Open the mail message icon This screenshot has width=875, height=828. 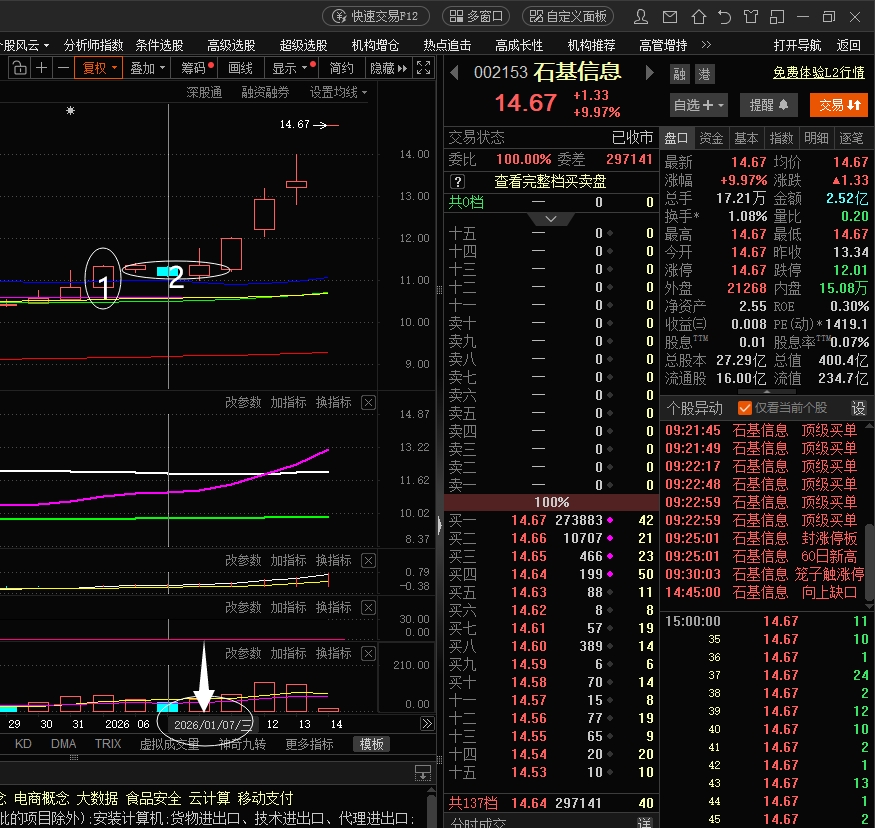[x=670, y=17]
